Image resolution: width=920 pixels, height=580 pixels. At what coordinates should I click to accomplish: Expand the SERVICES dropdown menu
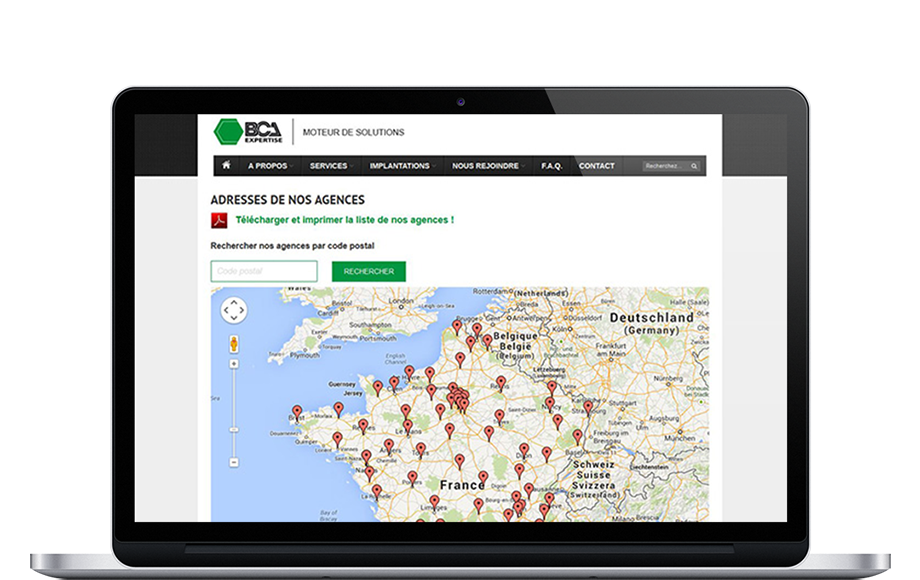point(329,166)
